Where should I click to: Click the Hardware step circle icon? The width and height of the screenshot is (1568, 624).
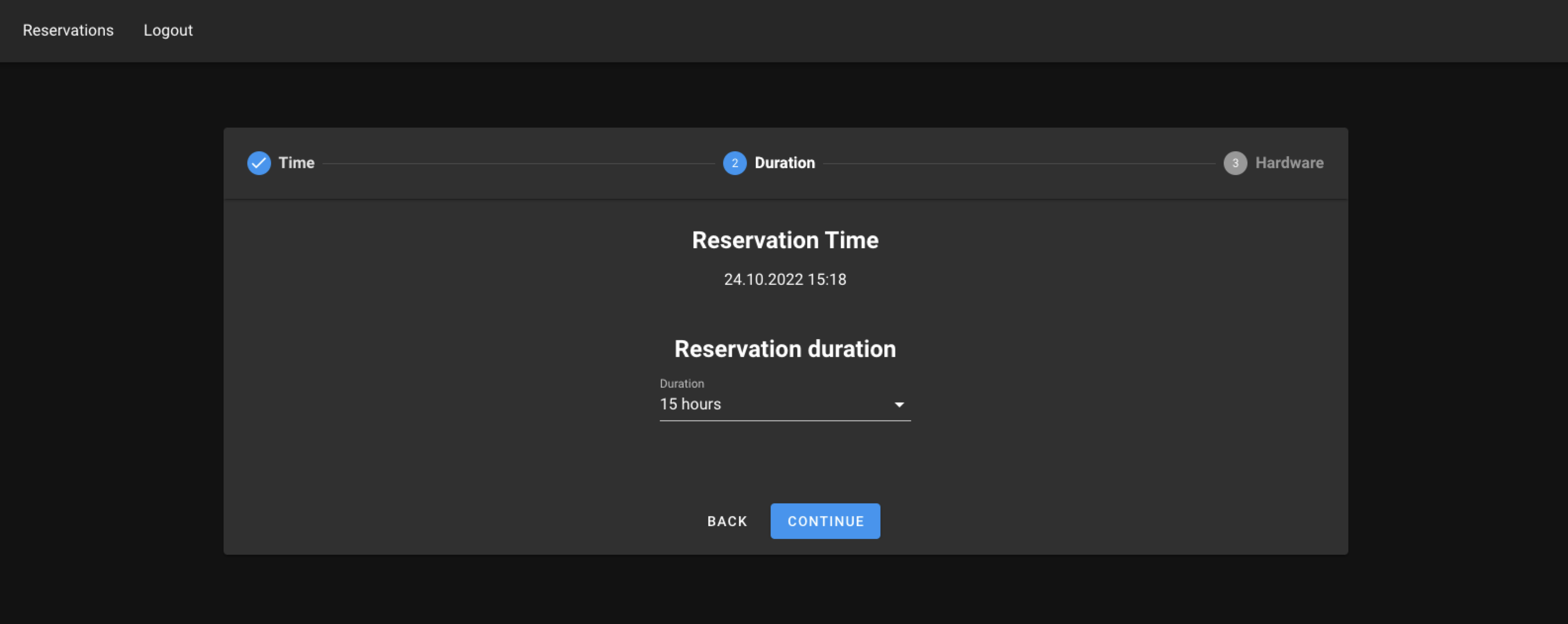(x=1236, y=163)
